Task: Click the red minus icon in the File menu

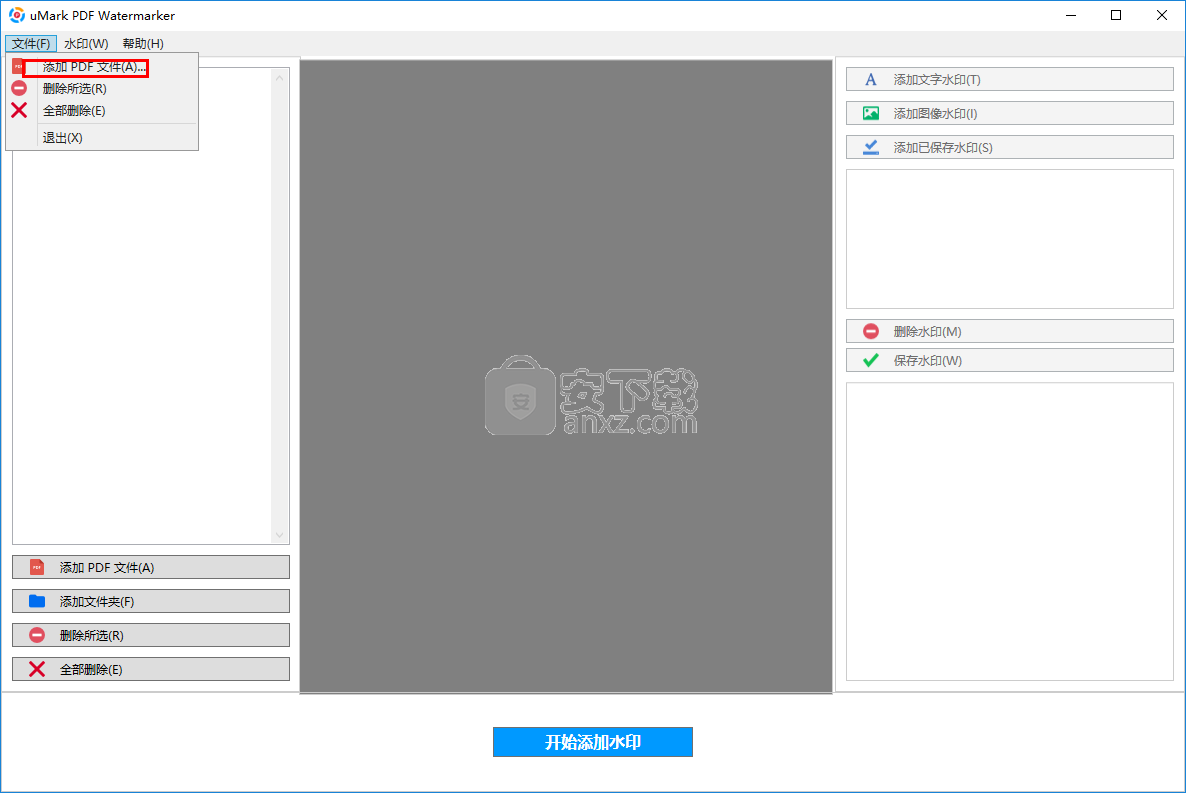Action: click(x=19, y=89)
